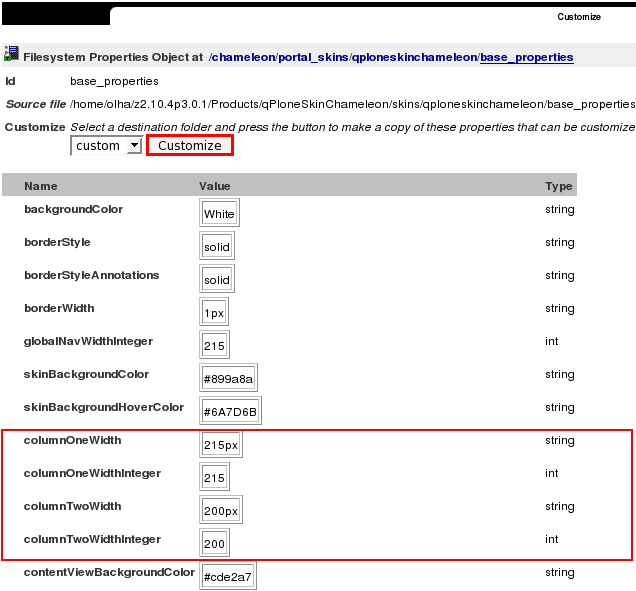Open the custom destination folder dropdown
The width and height of the screenshot is (636, 591).
pos(107,146)
